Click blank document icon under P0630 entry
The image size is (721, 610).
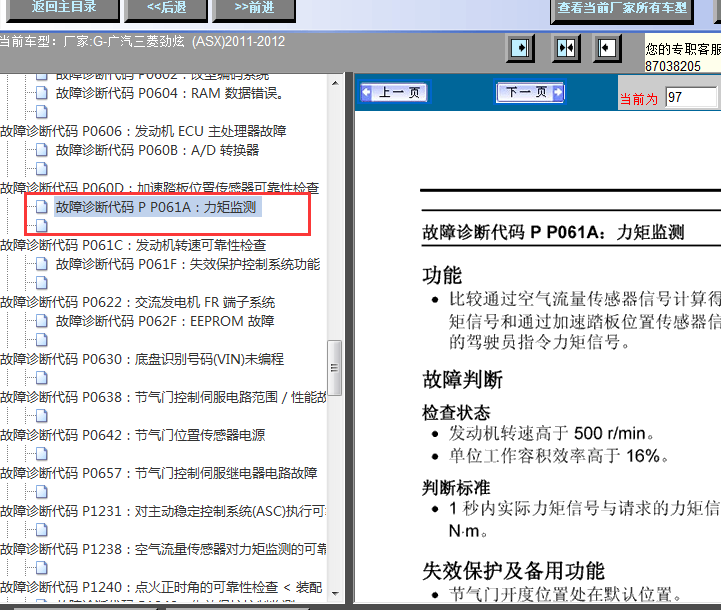tap(42, 378)
